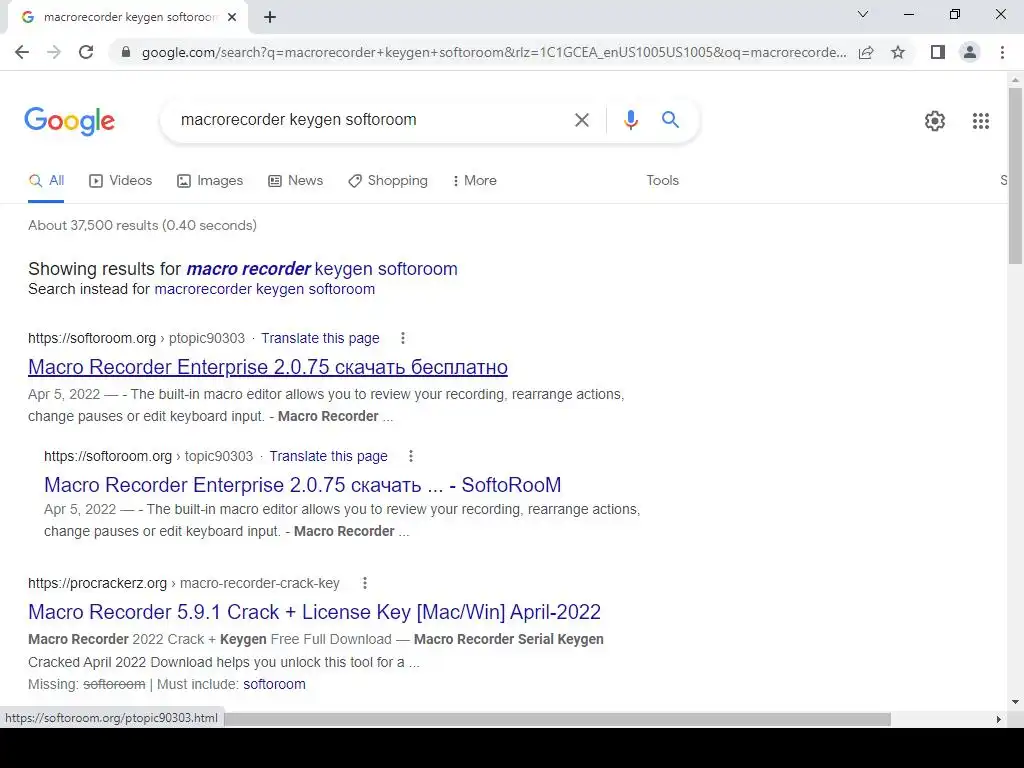Open the tab search chevron
The image size is (1024, 768).
(863, 14)
